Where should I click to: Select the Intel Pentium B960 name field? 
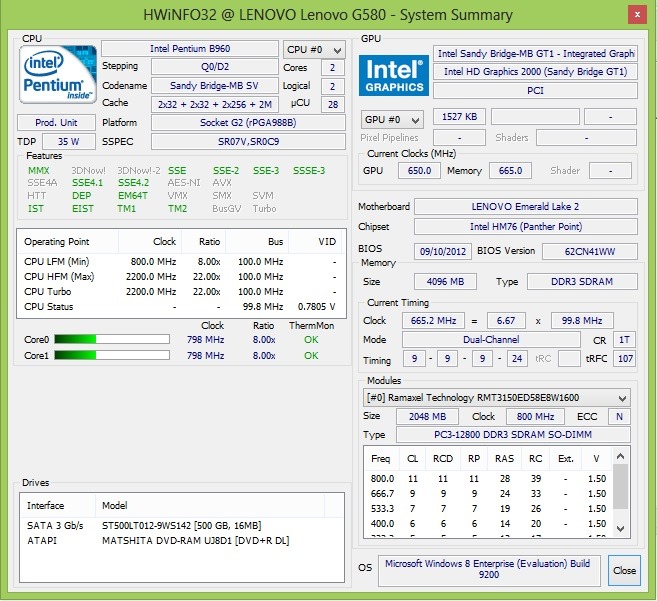coord(190,49)
